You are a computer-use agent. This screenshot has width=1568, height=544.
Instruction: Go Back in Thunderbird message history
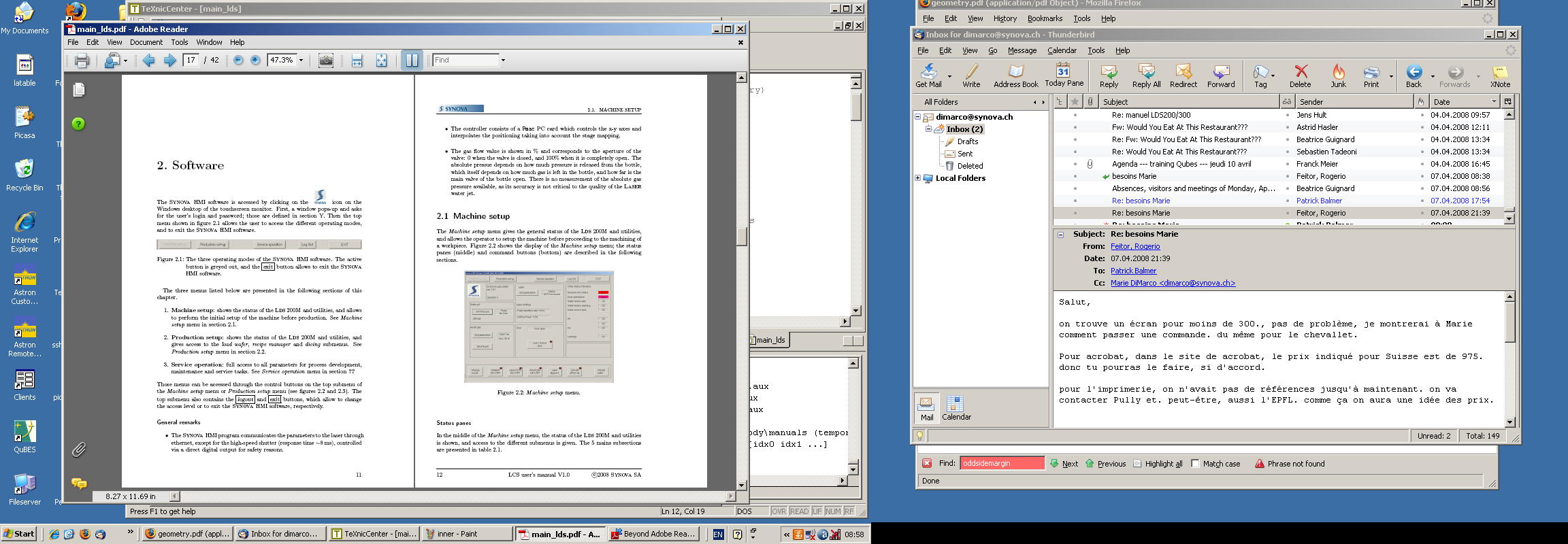(x=1414, y=75)
